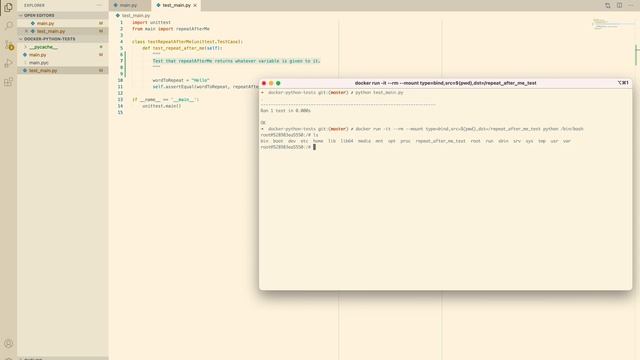This screenshot has height=360, width=640.
Task: Click line 2 'from main import repeatAfterMe'
Action: coord(171,29)
